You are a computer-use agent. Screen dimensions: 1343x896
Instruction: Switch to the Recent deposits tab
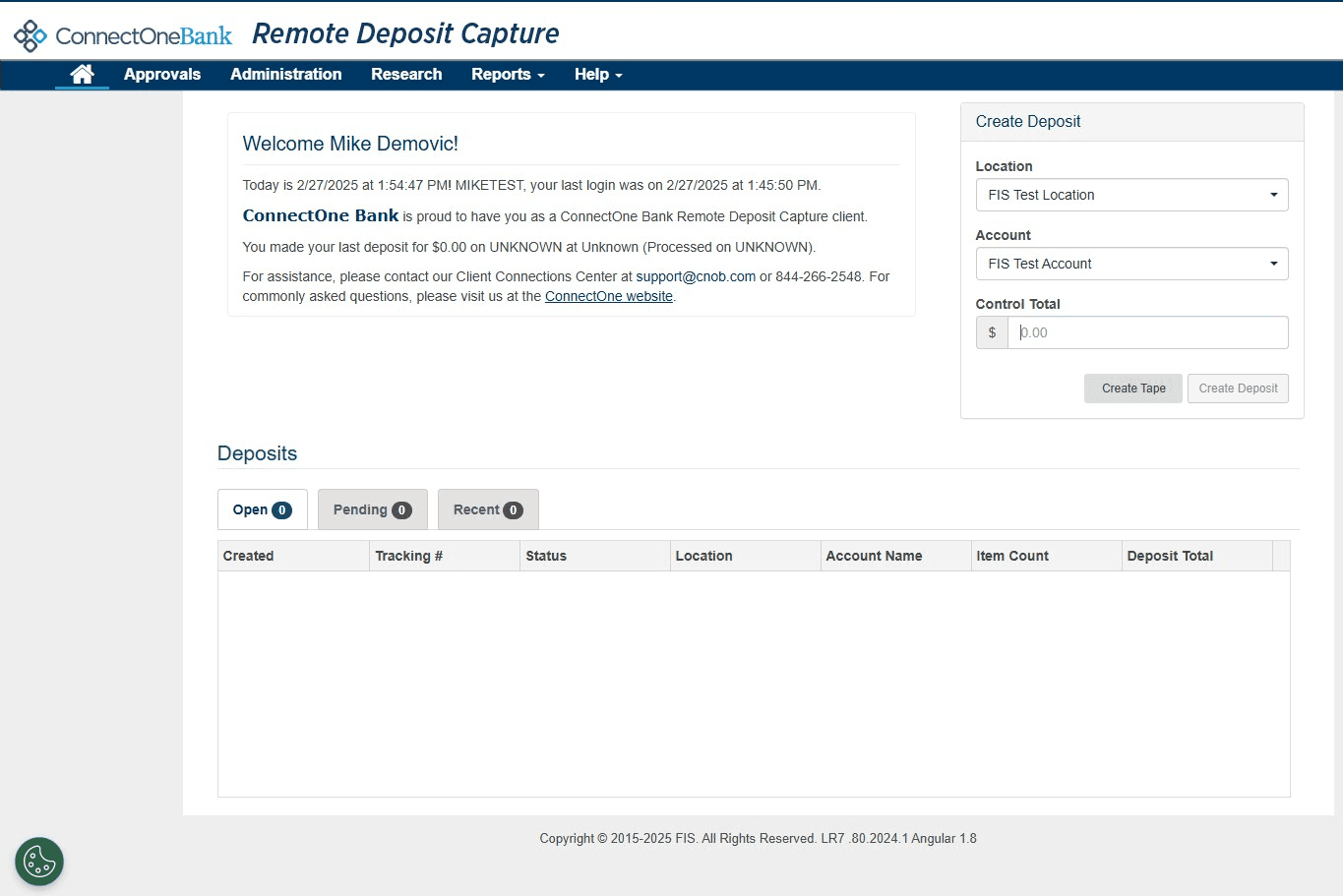488,509
